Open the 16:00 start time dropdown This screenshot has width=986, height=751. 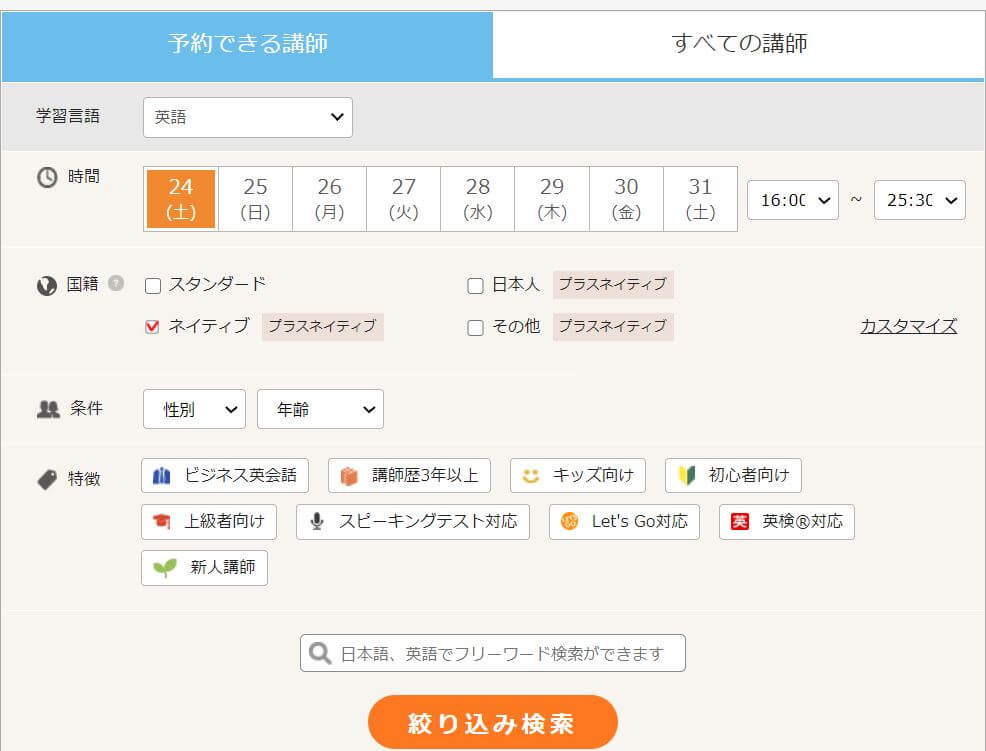792,200
